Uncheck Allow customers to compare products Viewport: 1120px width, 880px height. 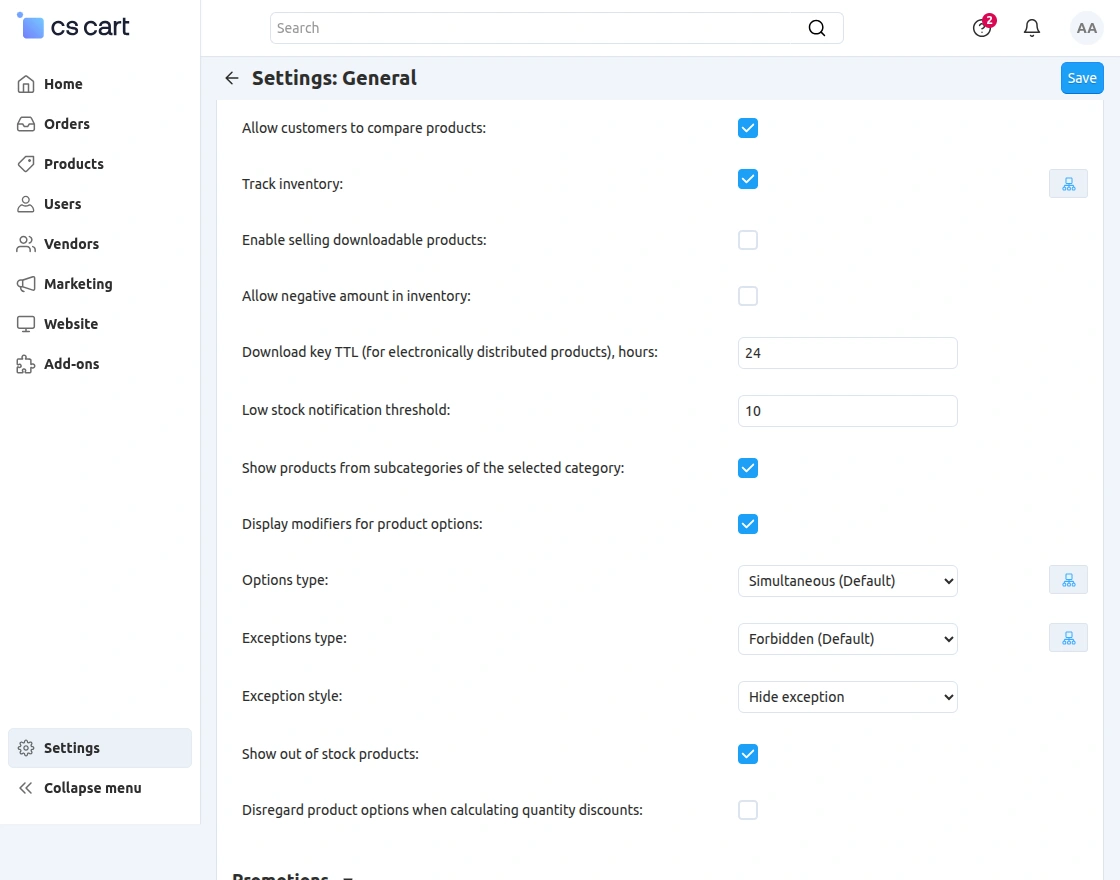click(x=748, y=128)
